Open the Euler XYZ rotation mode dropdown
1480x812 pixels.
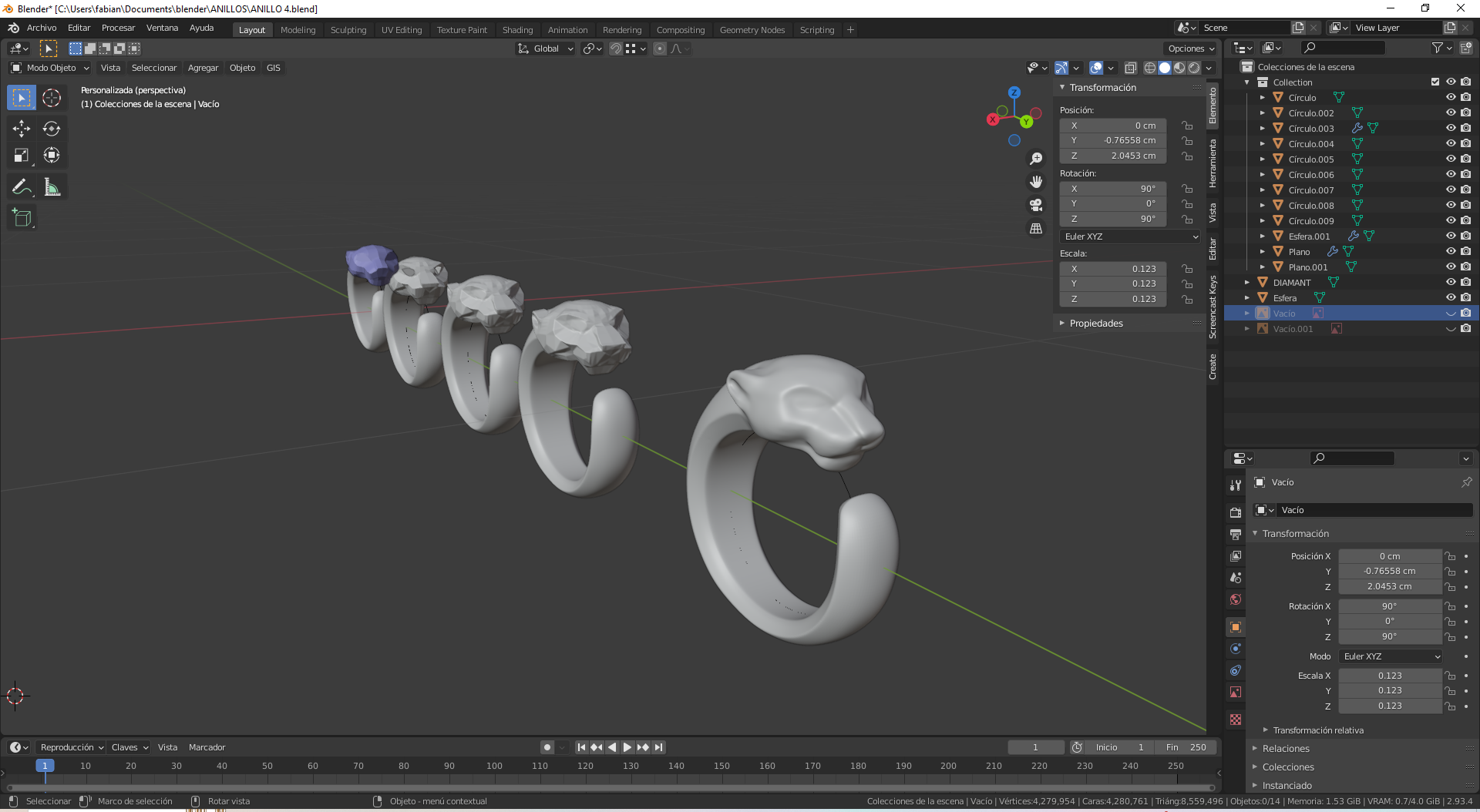coord(1129,237)
